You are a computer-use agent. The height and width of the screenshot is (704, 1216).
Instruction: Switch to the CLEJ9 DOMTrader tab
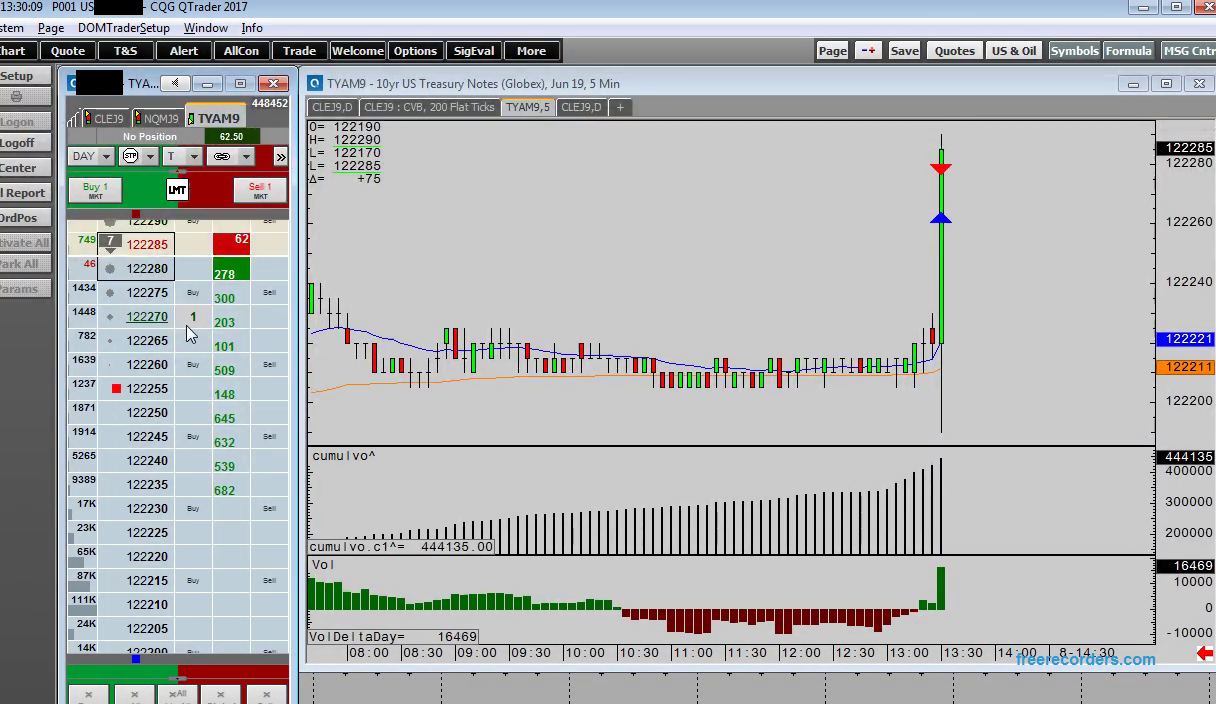(x=104, y=119)
